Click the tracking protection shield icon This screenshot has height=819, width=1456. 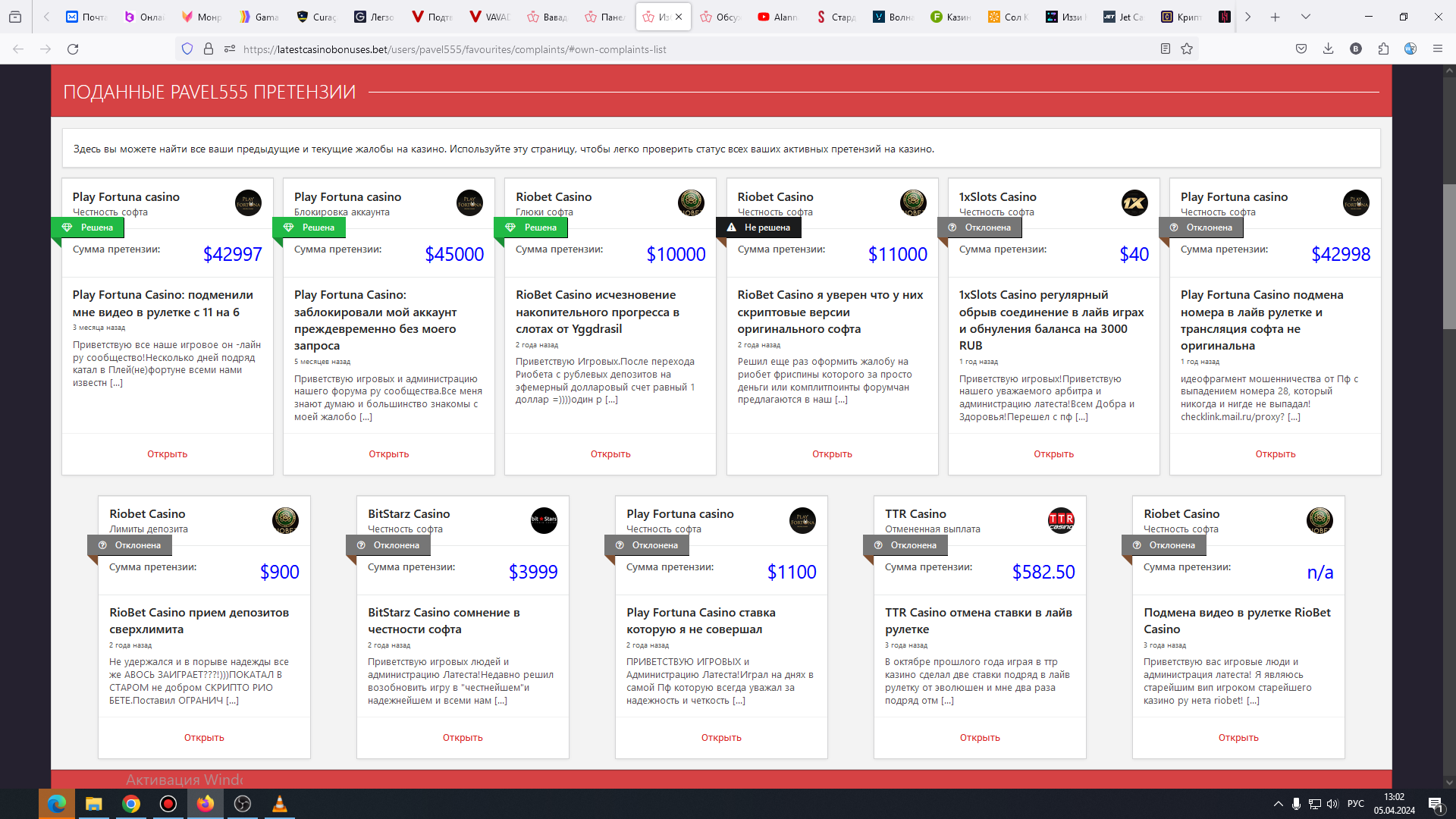point(187,49)
